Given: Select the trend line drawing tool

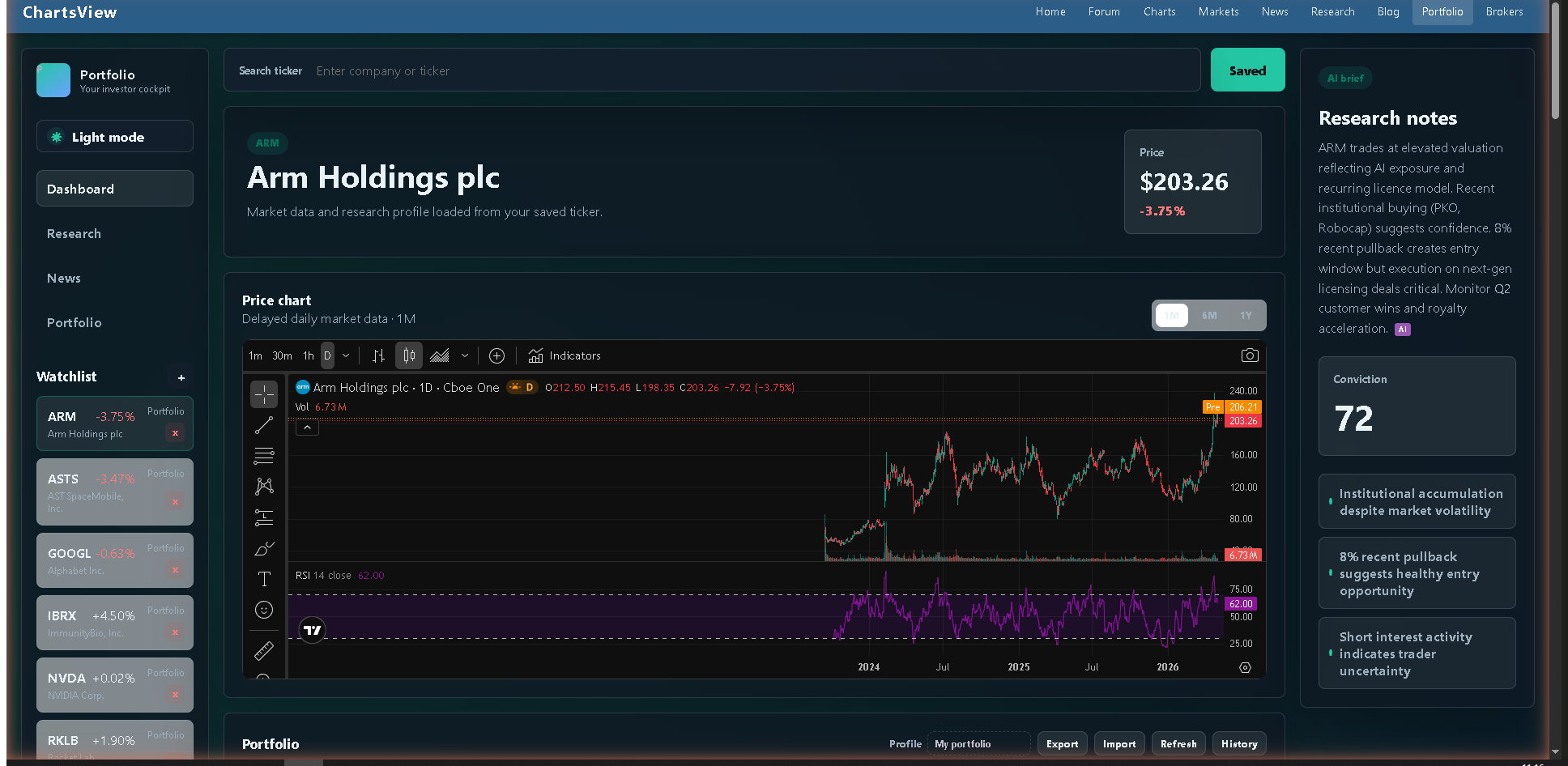Looking at the screenshot, I should click(x=264, y=425).
